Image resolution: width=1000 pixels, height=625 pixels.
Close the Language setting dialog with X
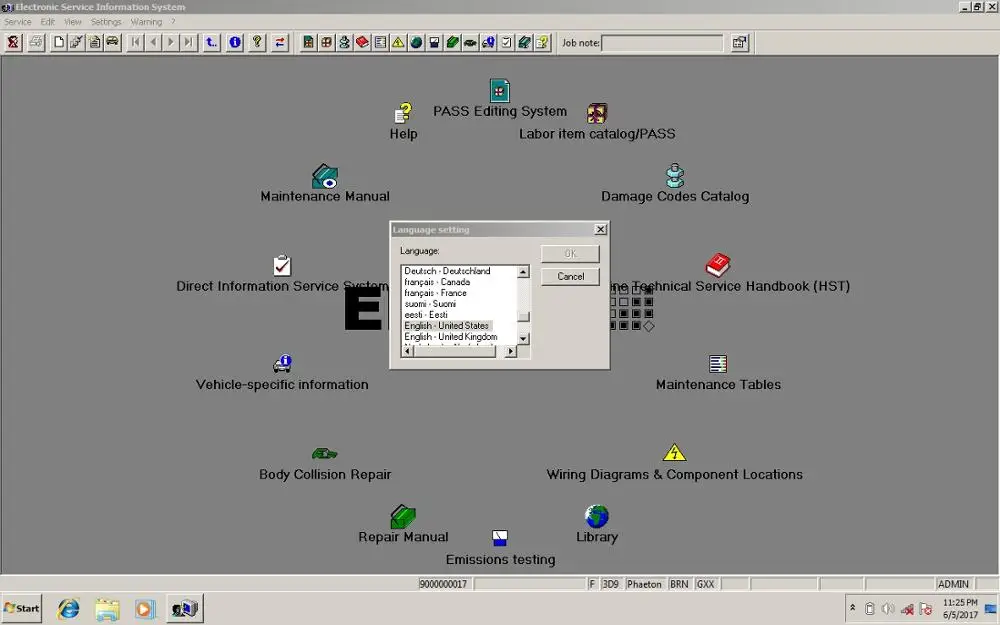pyautogui.click(x=600, y=230)
